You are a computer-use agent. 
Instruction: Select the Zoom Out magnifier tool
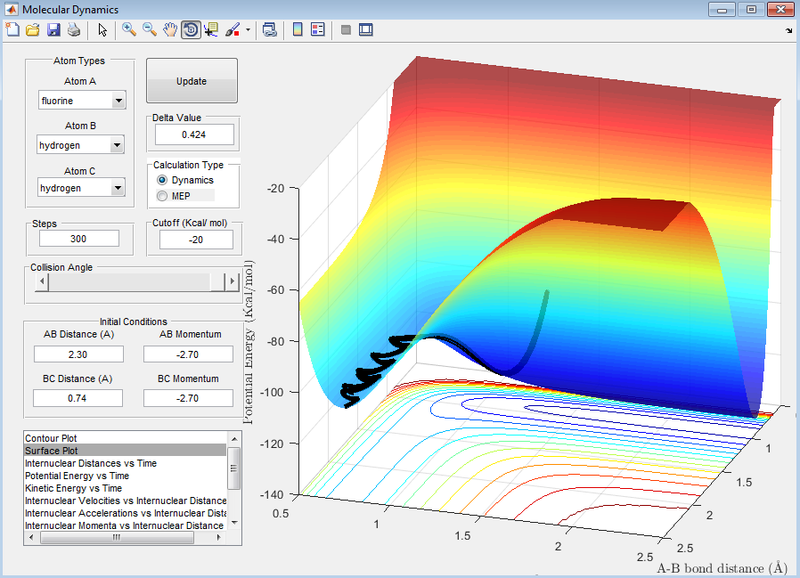[149, 30]
